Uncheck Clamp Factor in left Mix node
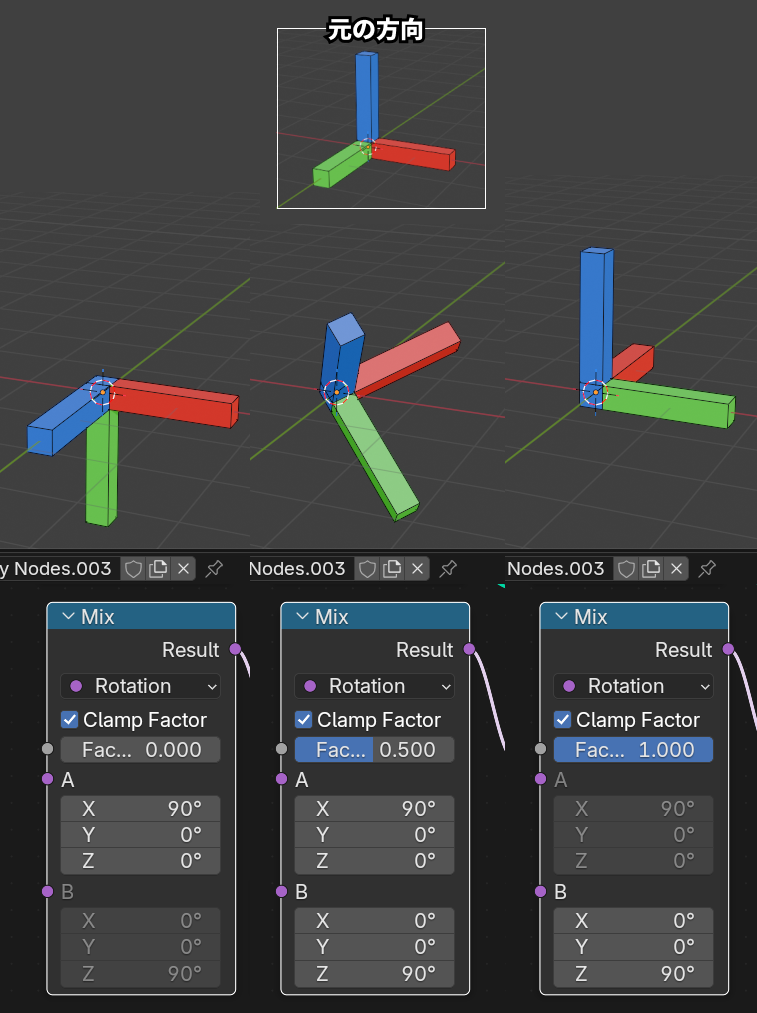This screenshot has height=1013, width=757. (70, 720)
